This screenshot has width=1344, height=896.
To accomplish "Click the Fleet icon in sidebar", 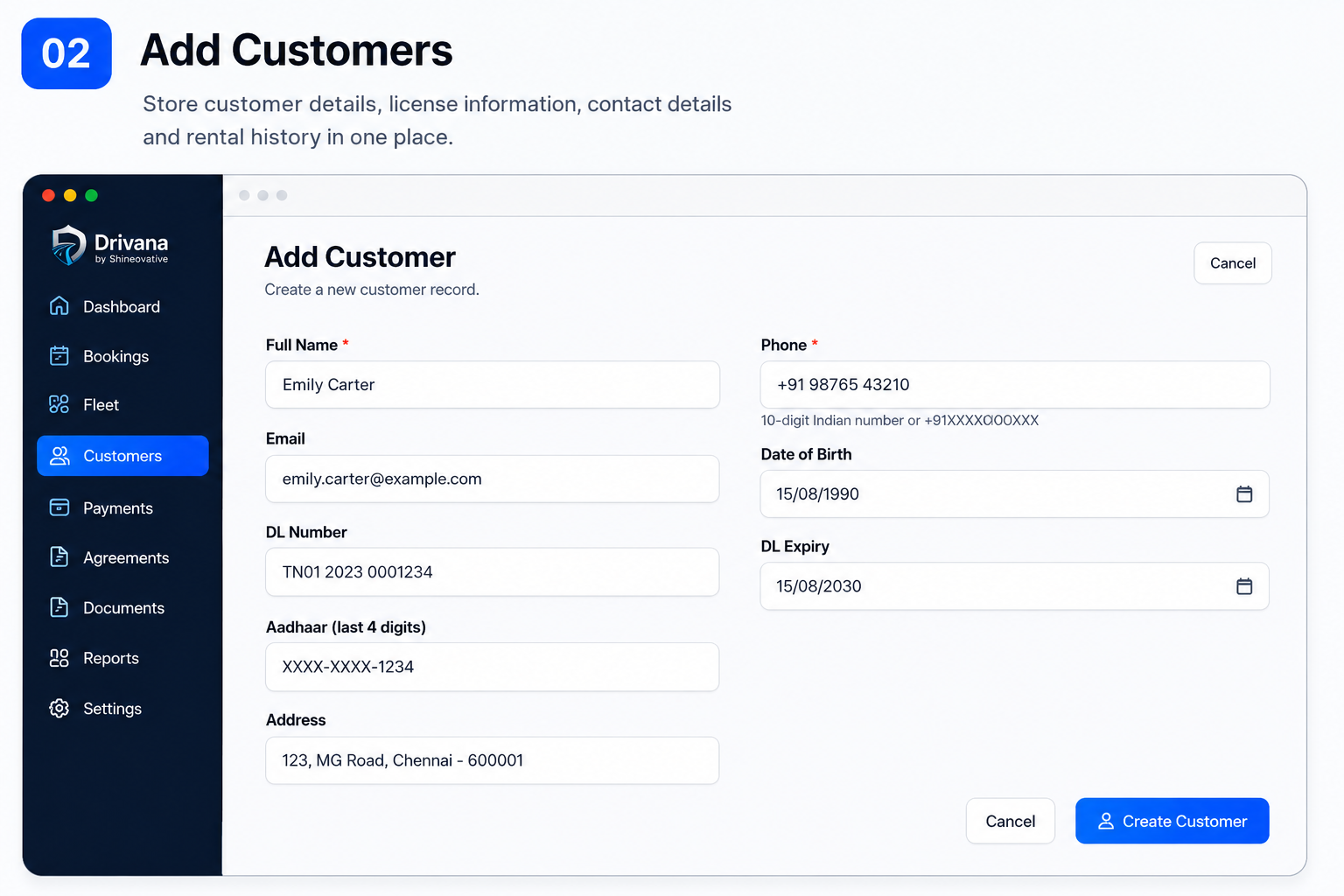I will tap(59, 404).
